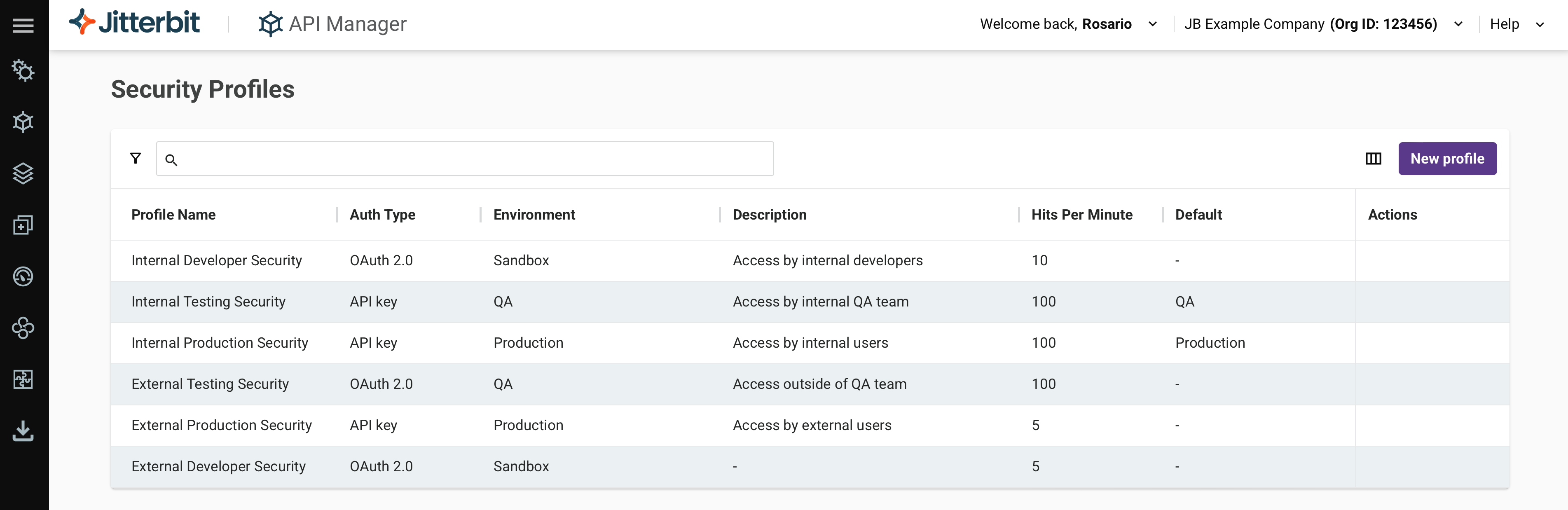Sort by Hits Per Minute column header
The image size is (1568, 510).
point(1081,215)
